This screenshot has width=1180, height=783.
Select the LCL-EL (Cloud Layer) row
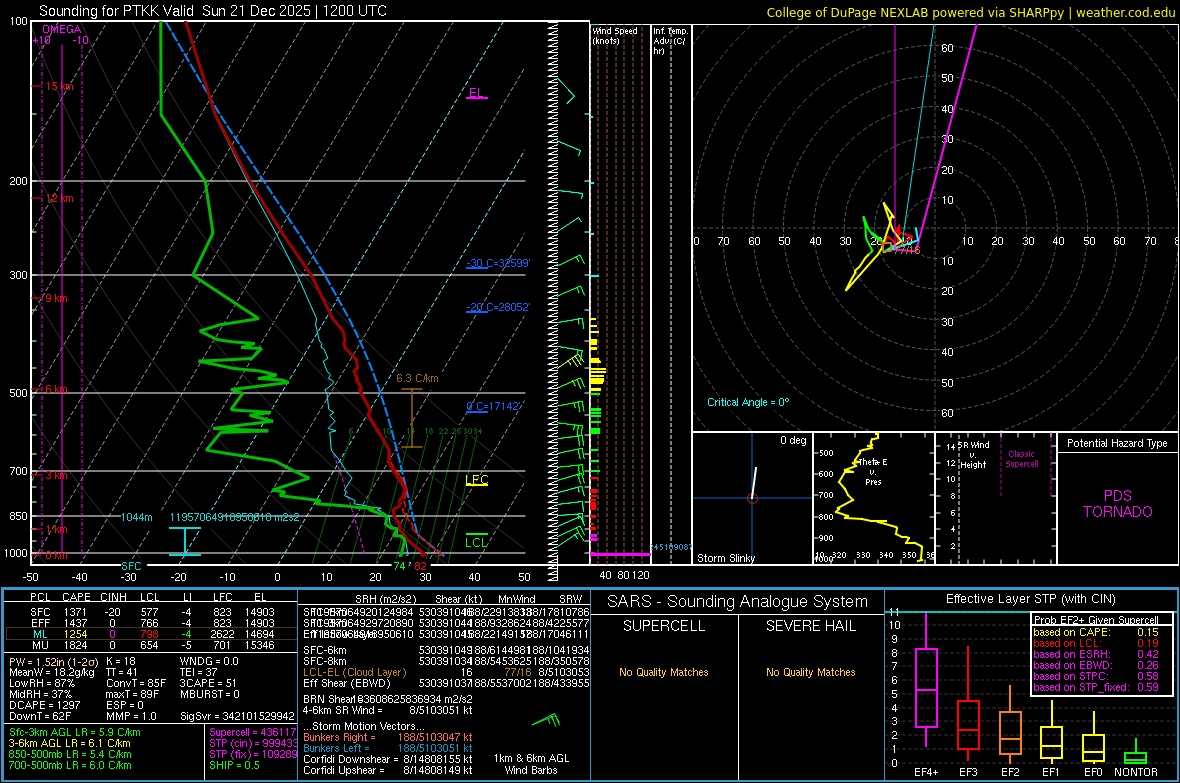[446, 672]
